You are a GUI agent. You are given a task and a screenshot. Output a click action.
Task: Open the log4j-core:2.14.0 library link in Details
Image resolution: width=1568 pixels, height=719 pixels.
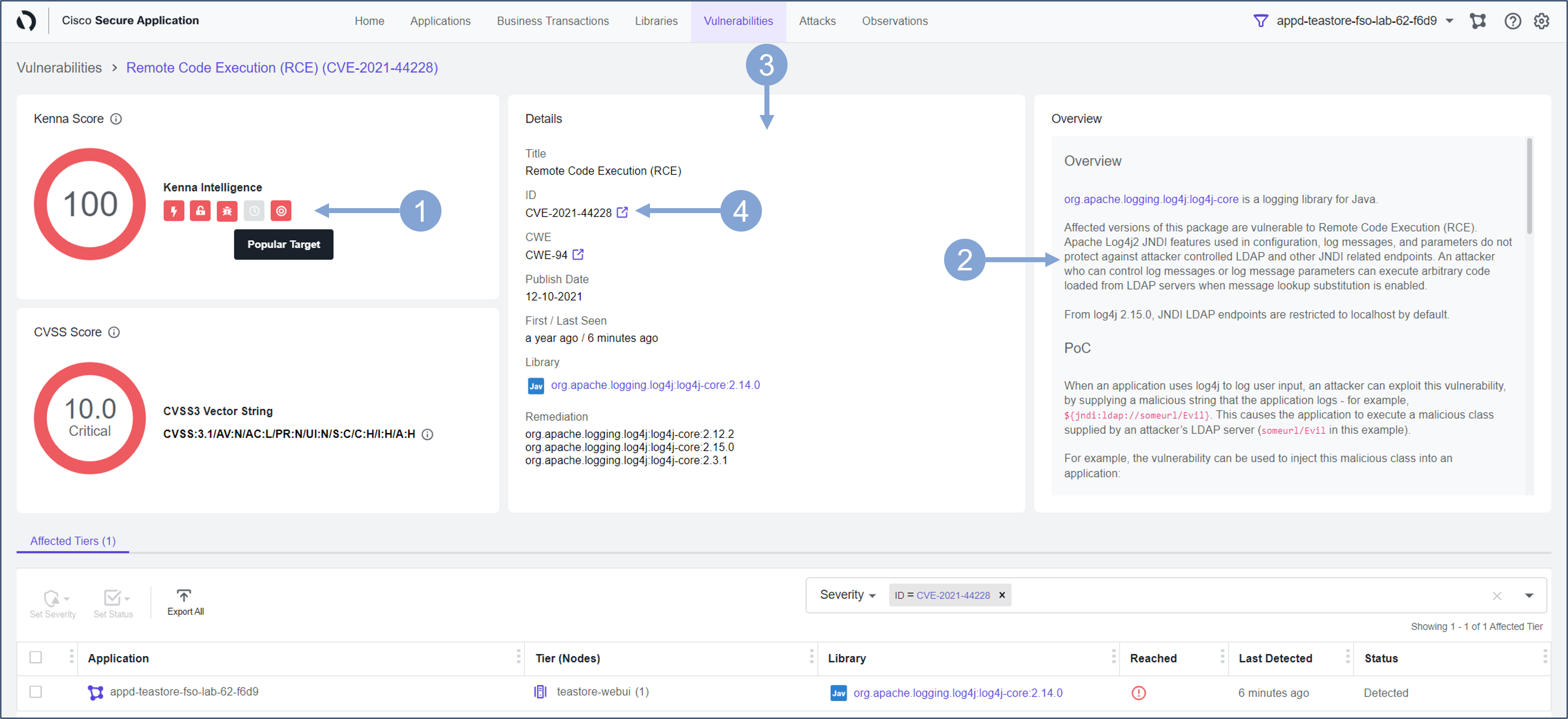[655, 385]
